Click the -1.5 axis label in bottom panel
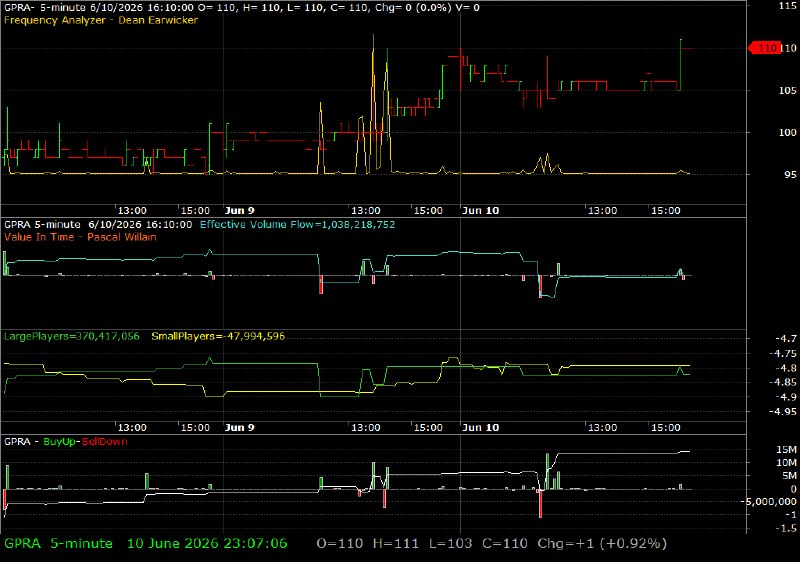This screenshot has width=800, height=562. [786, 529]
